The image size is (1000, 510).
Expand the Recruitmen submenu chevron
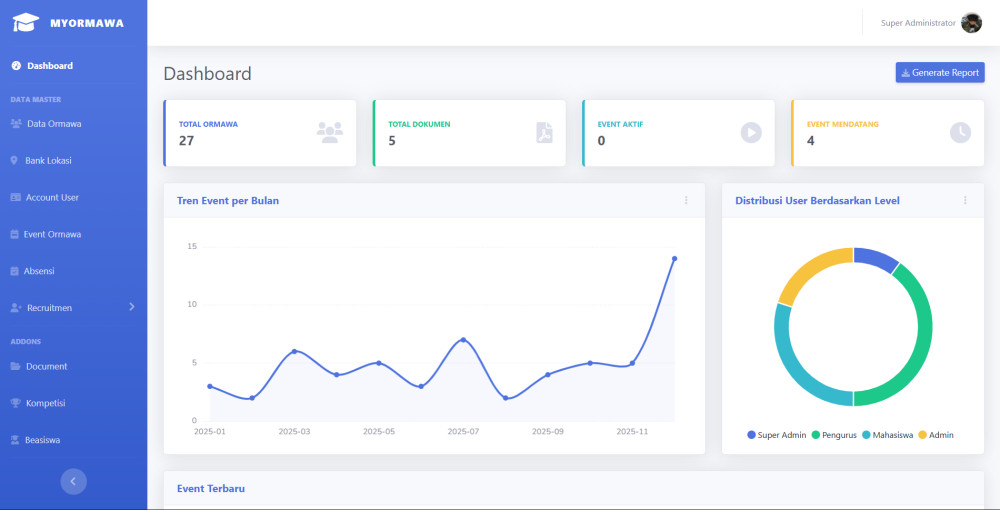point(131,307)
